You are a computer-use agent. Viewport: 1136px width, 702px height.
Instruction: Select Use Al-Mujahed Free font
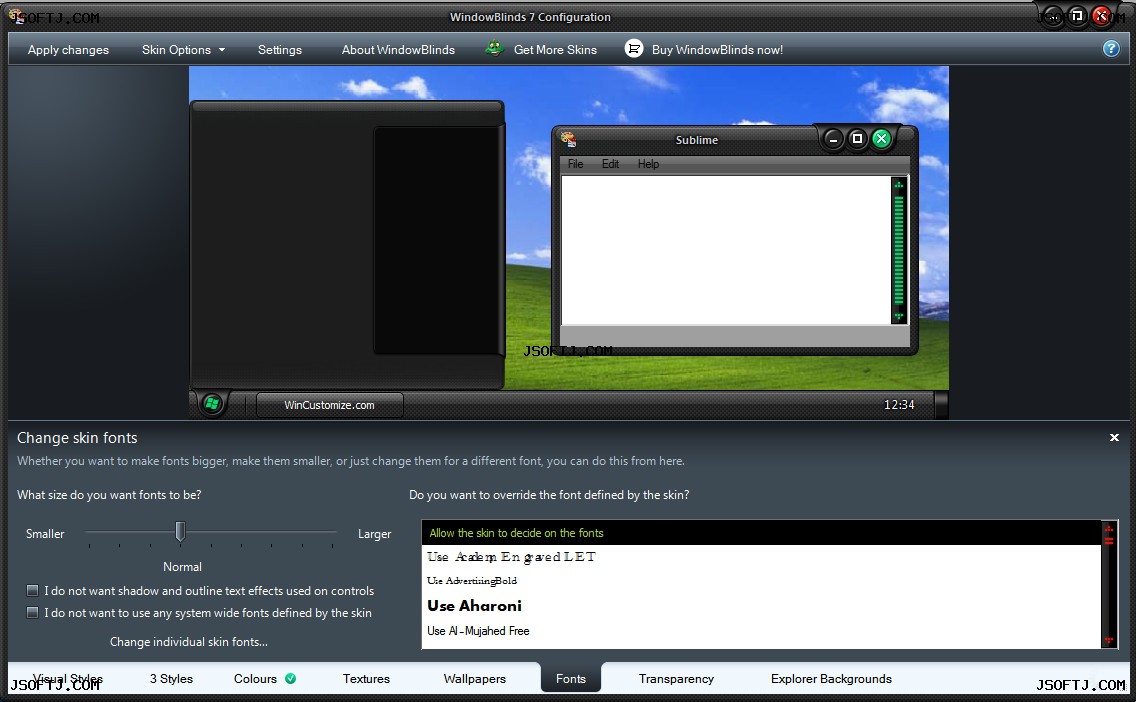click(761, 631)
